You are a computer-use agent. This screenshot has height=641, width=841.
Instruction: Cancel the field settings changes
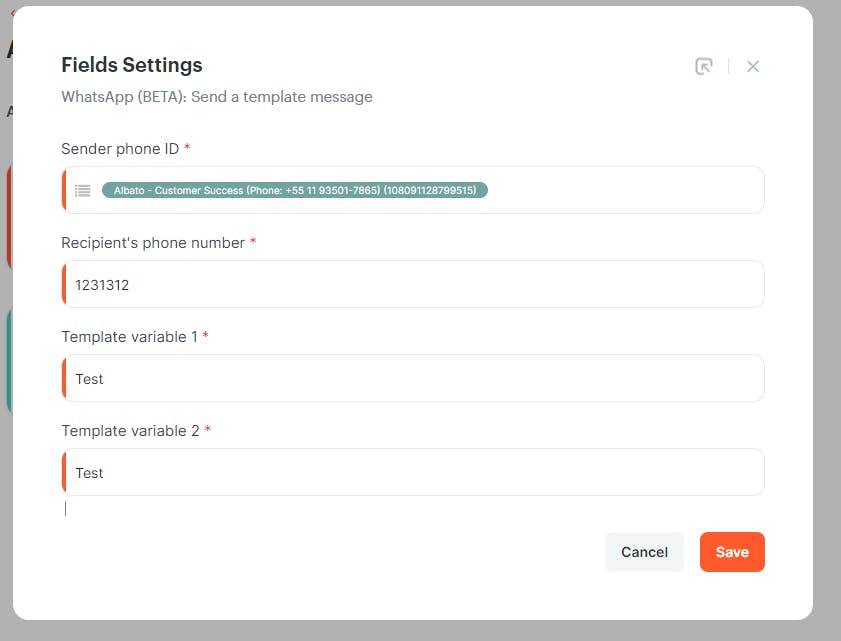coord(644,552)
